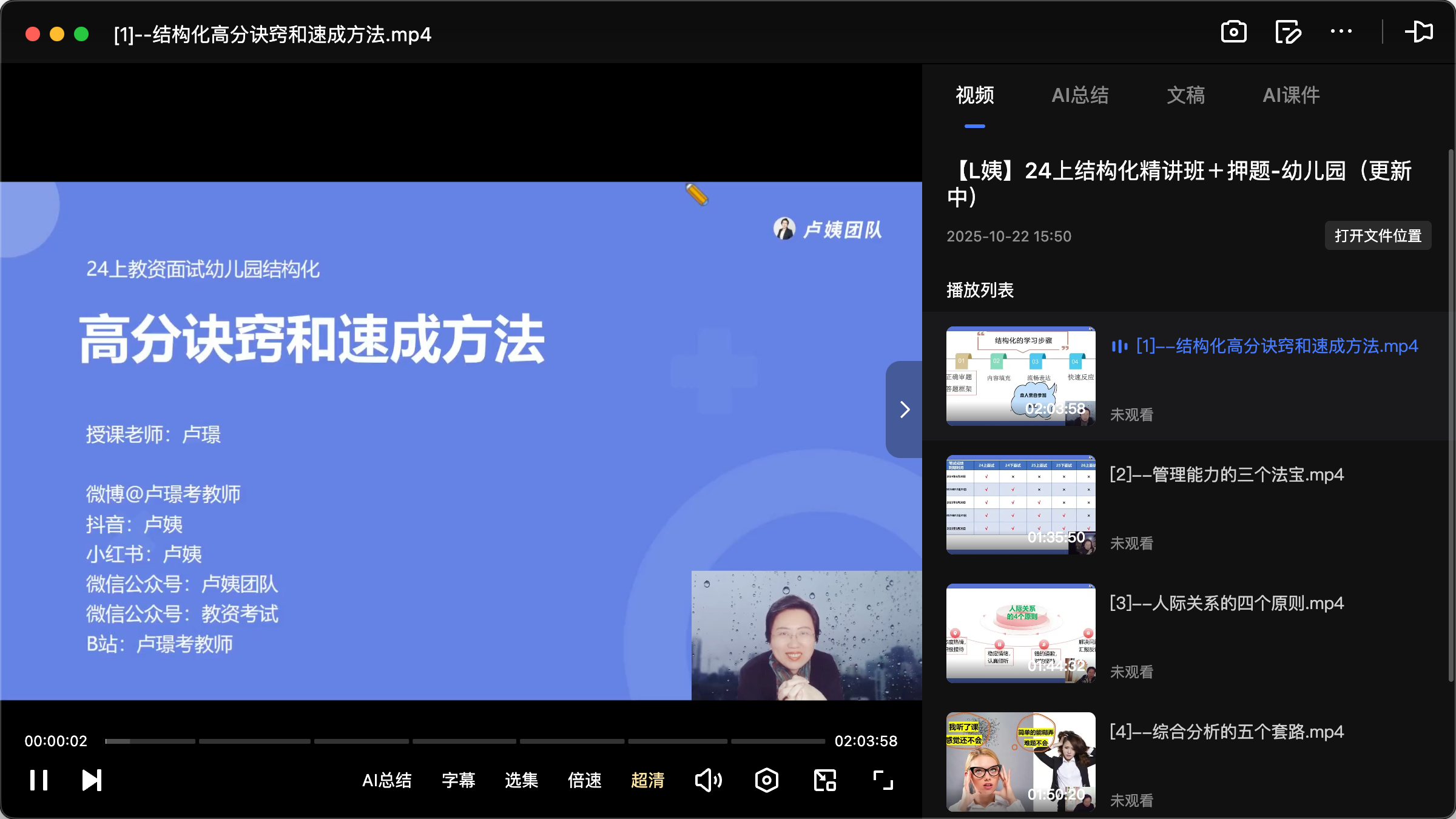Open video notes editing icon
1456x819 pixels.
click(x=1287, y=32)
